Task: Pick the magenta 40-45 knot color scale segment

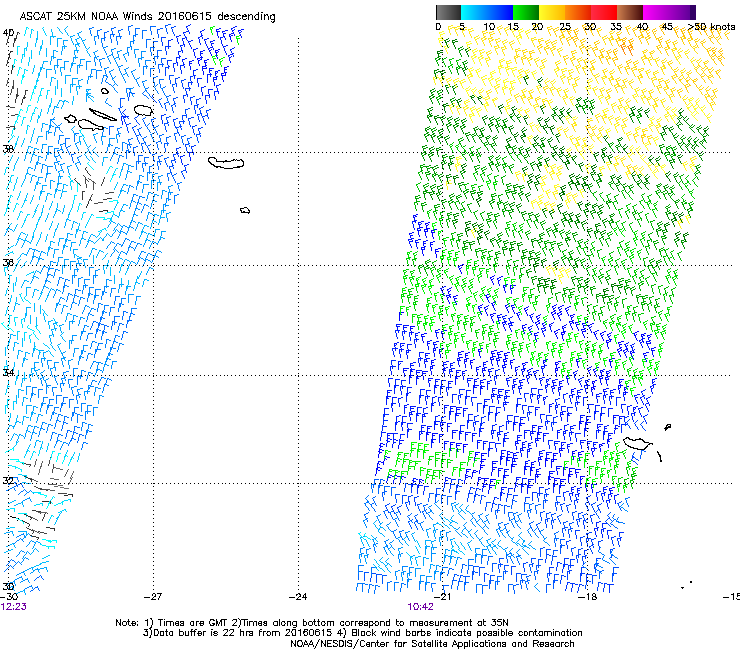Action: (x=656, y=12)
